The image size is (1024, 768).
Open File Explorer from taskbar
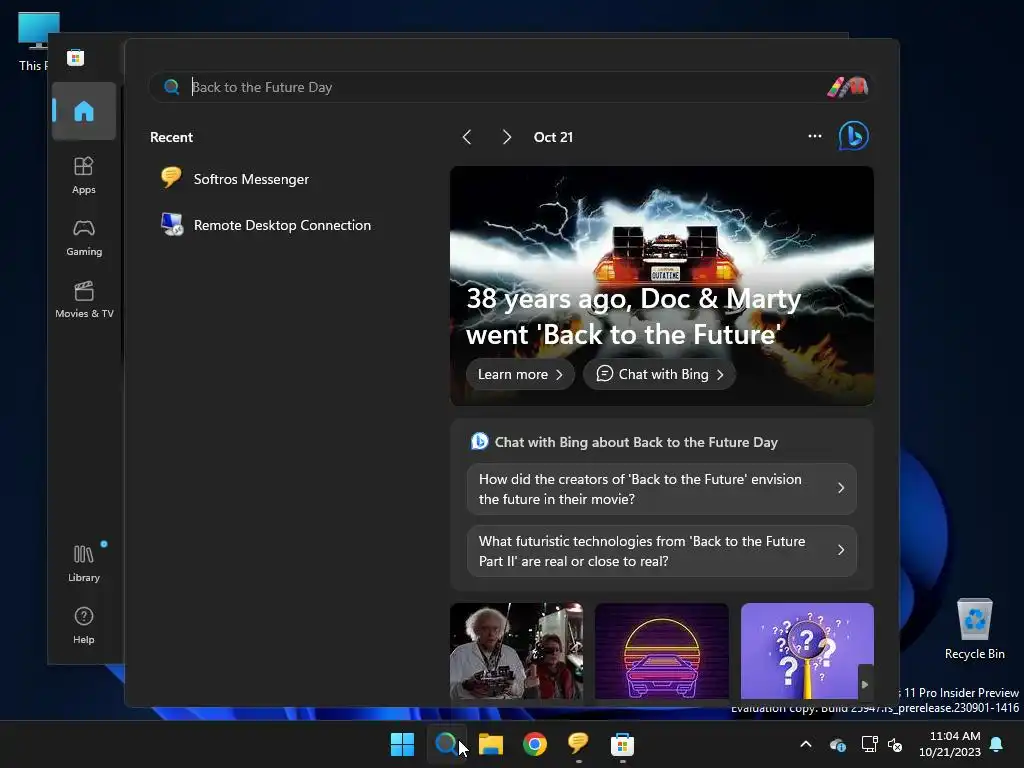(x=490, y=744)
